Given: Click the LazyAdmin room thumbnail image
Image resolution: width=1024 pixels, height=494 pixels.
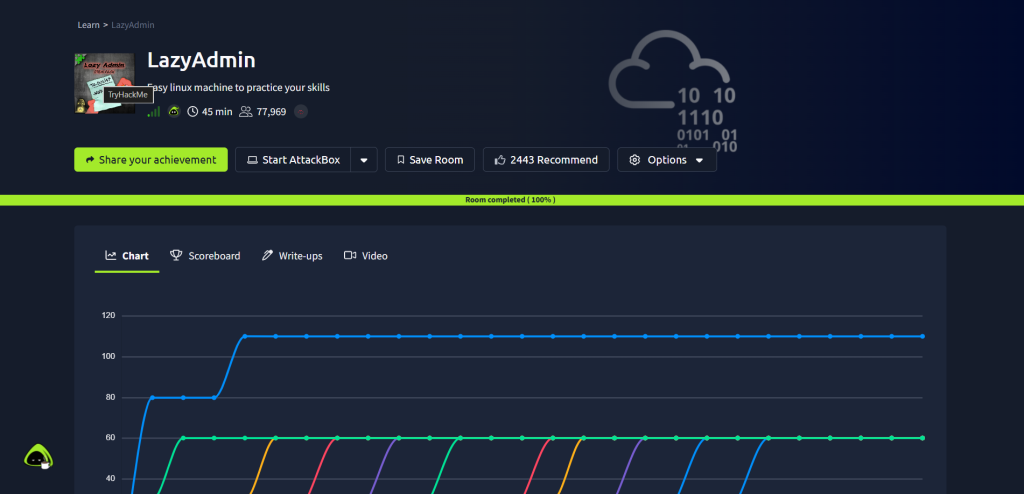Looking at the screenshot, I should click(x=103, y=83).
